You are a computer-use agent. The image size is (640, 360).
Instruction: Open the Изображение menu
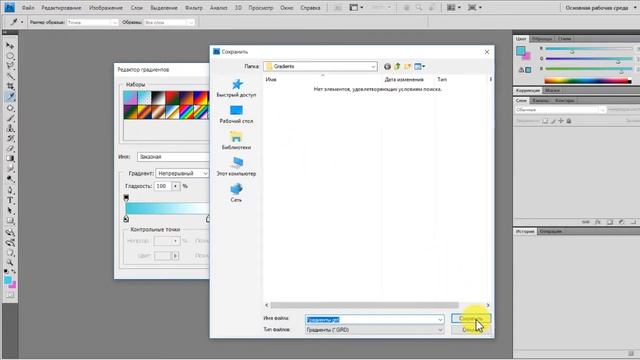coord(106,8)
